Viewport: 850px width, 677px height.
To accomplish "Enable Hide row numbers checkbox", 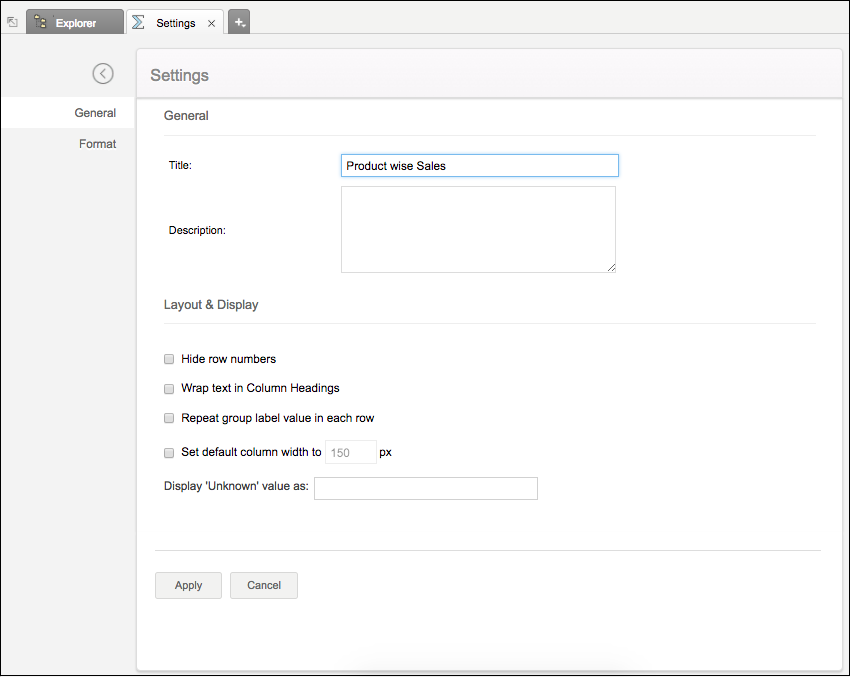I will [x=169, y=359].
